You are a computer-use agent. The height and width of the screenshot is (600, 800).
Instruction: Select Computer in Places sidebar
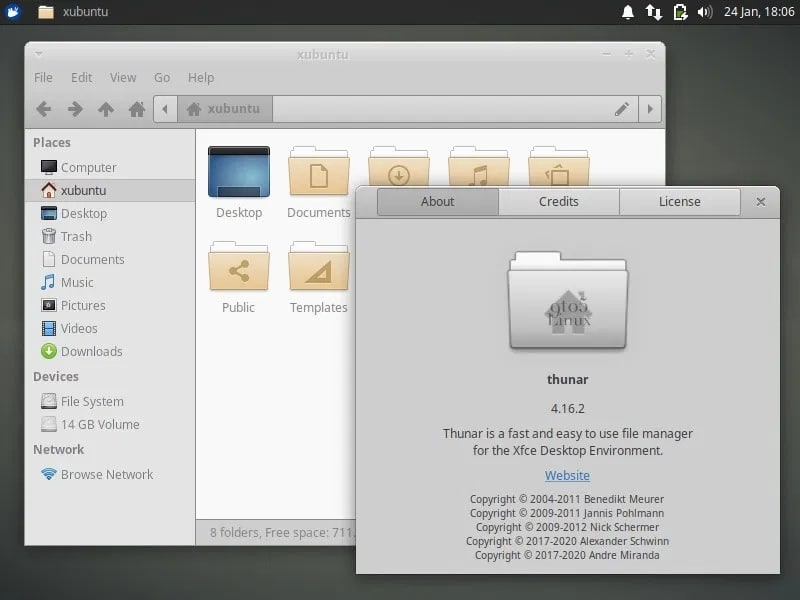(x=110, y=167)
